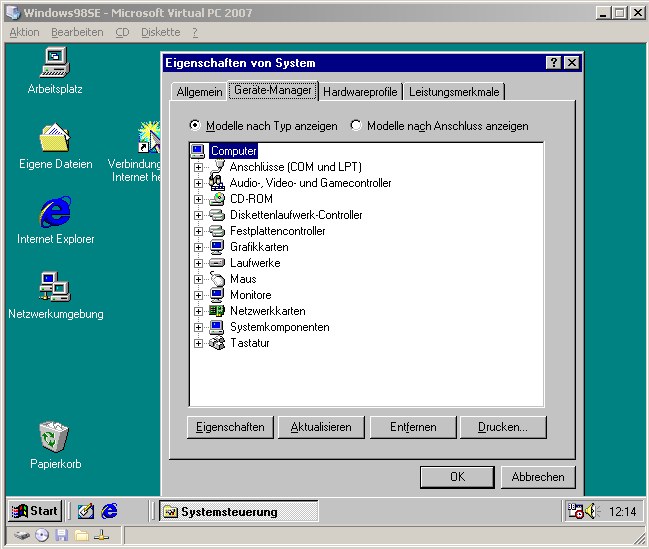The height and width of the screenshot is (549, 649).
Task: Expand the CD-ROM tree node
Action: (x=198, y=200)
